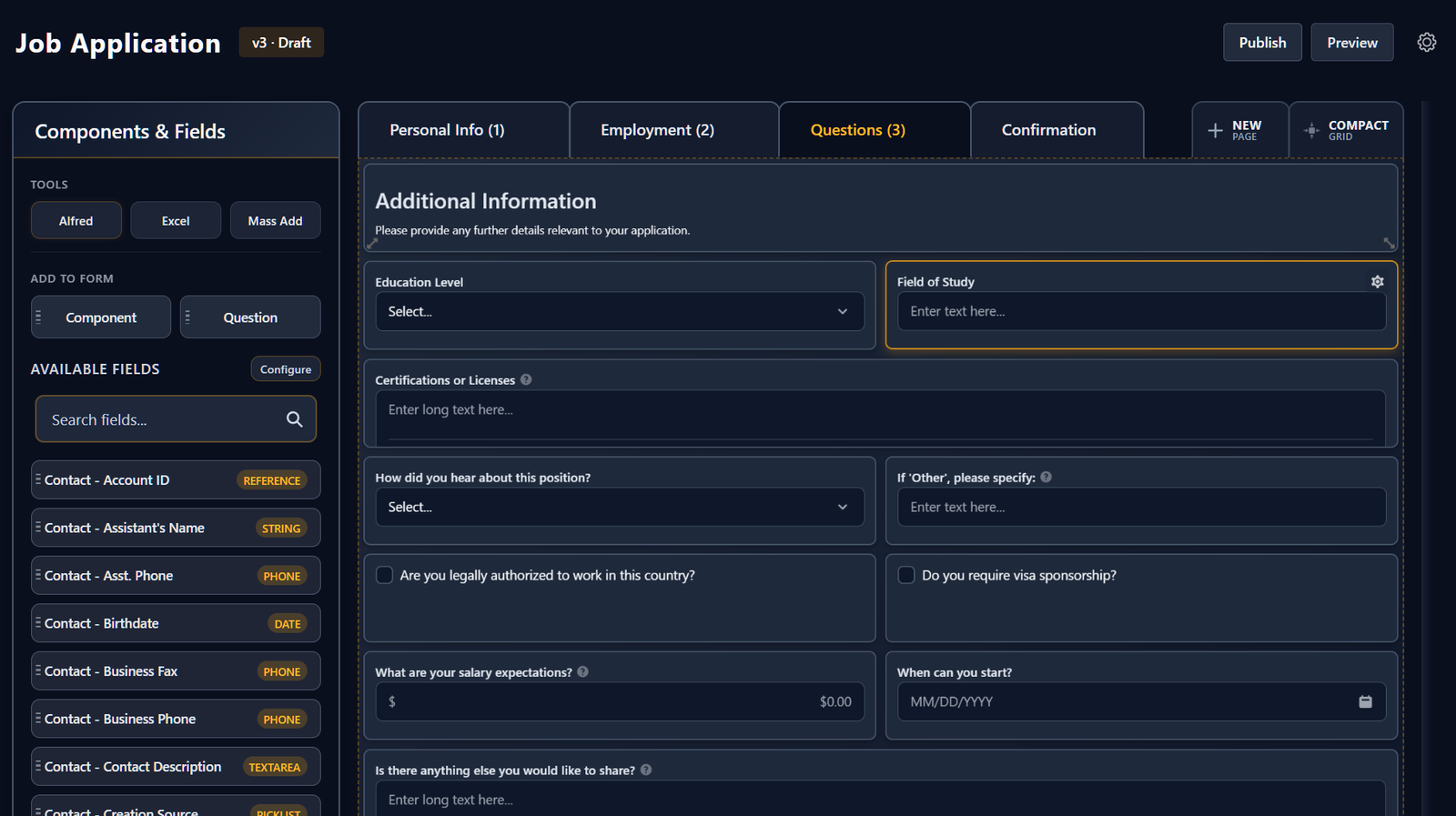This screenshot has height=816, width=1456.
Task: Click help icon beside Certifications or Licenses
Action: tap(526, 380)
